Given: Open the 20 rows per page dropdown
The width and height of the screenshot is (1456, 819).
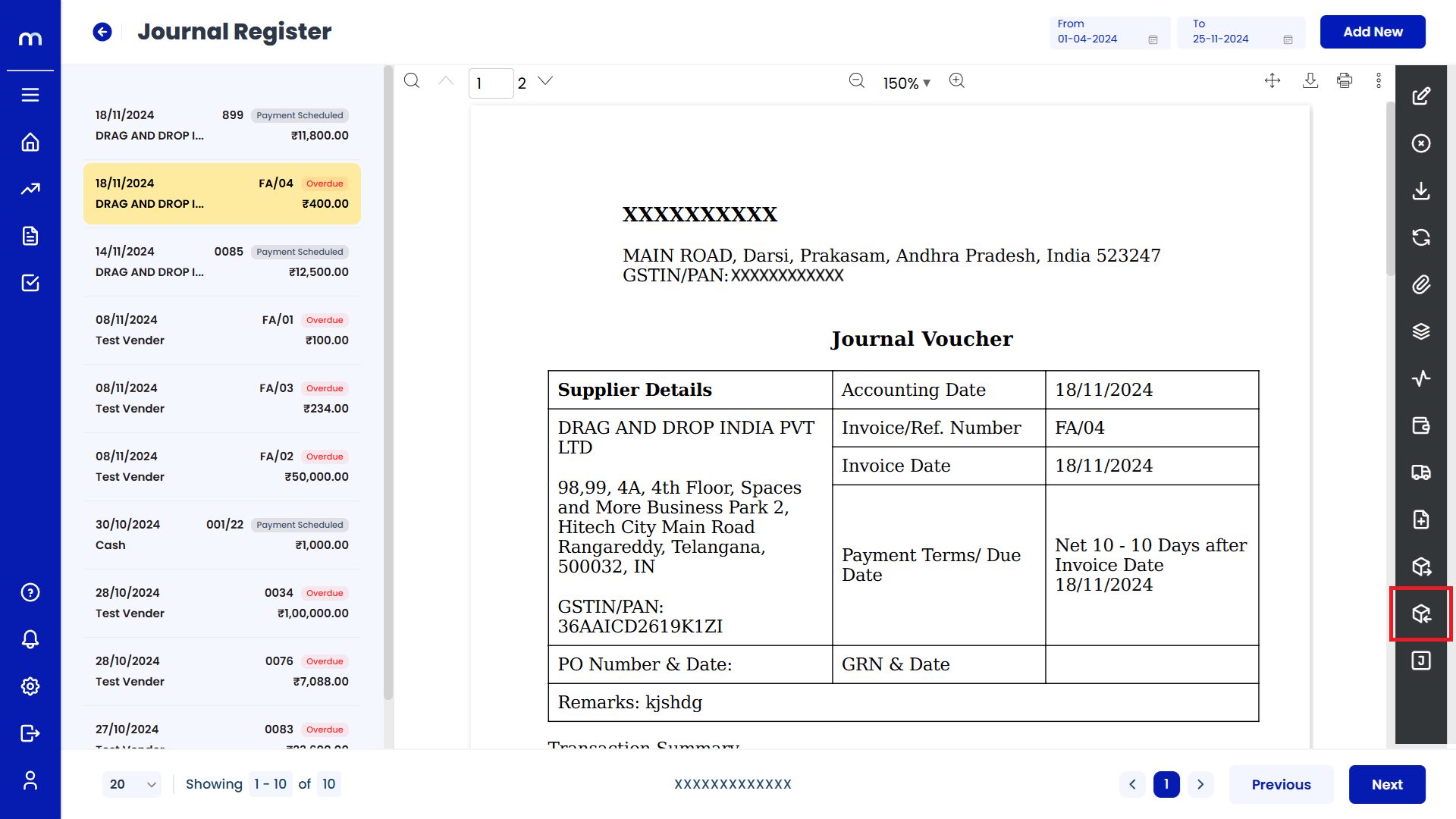Looking at the screenshot, I should (132, 784).
